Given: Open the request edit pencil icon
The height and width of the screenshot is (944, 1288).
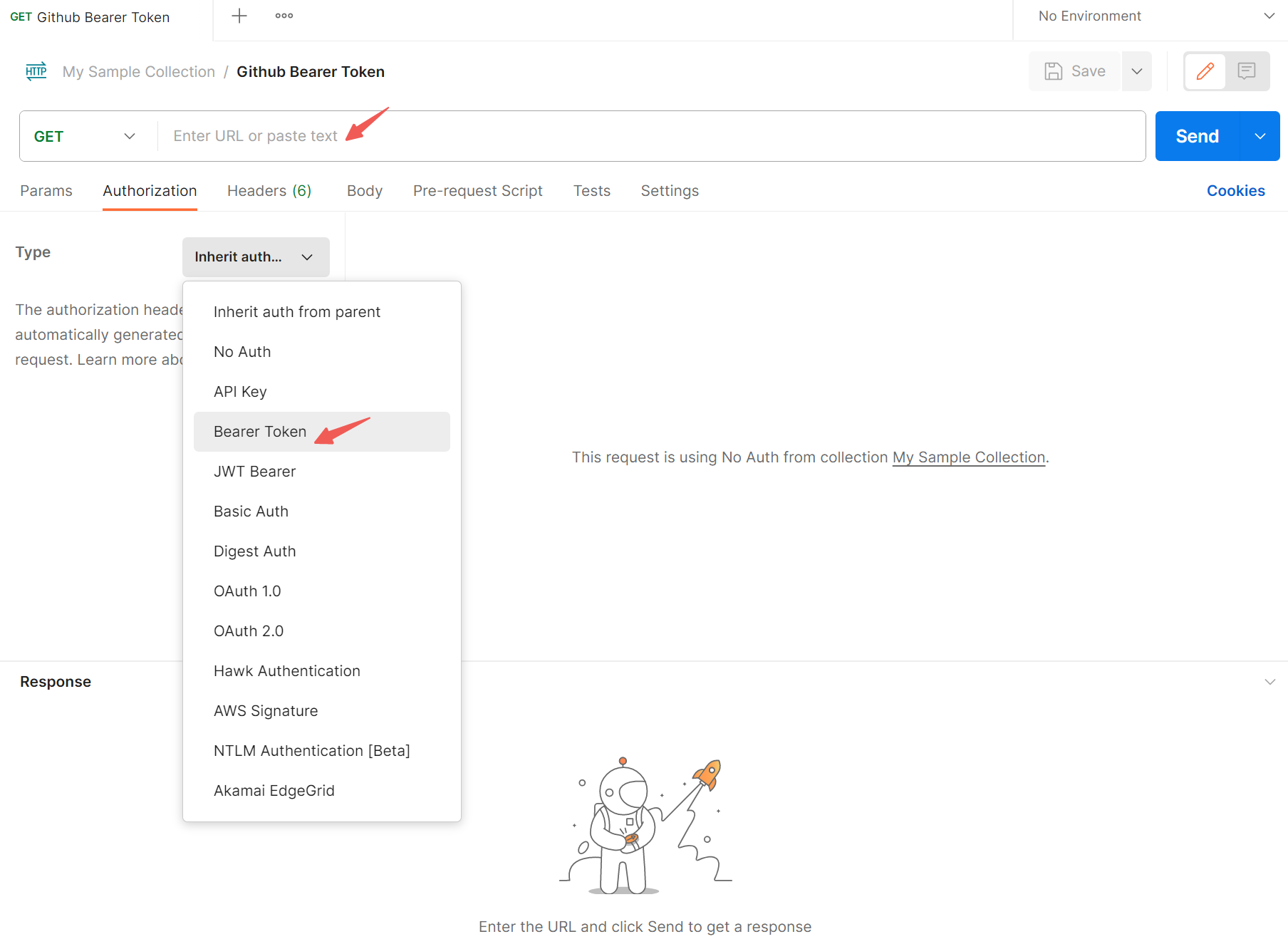Looking at the screenshot, I should pos(1205,71).
